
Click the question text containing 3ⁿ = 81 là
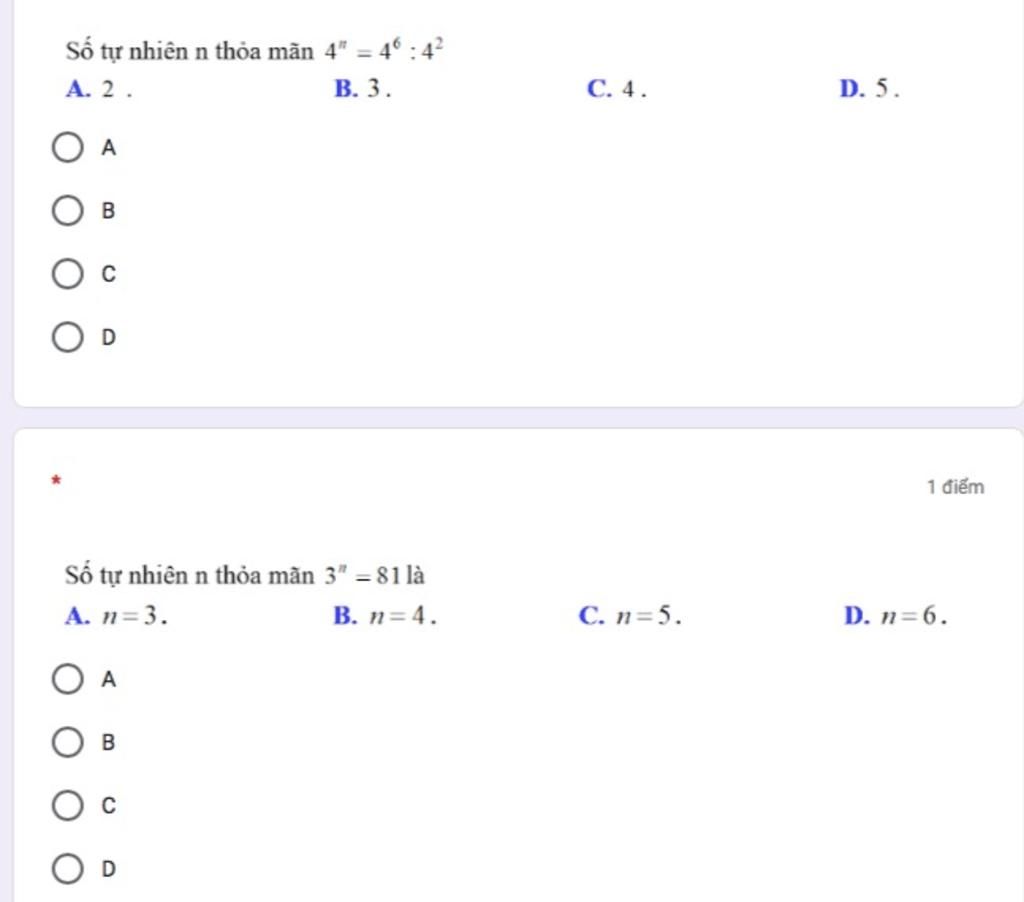(245, 575)
